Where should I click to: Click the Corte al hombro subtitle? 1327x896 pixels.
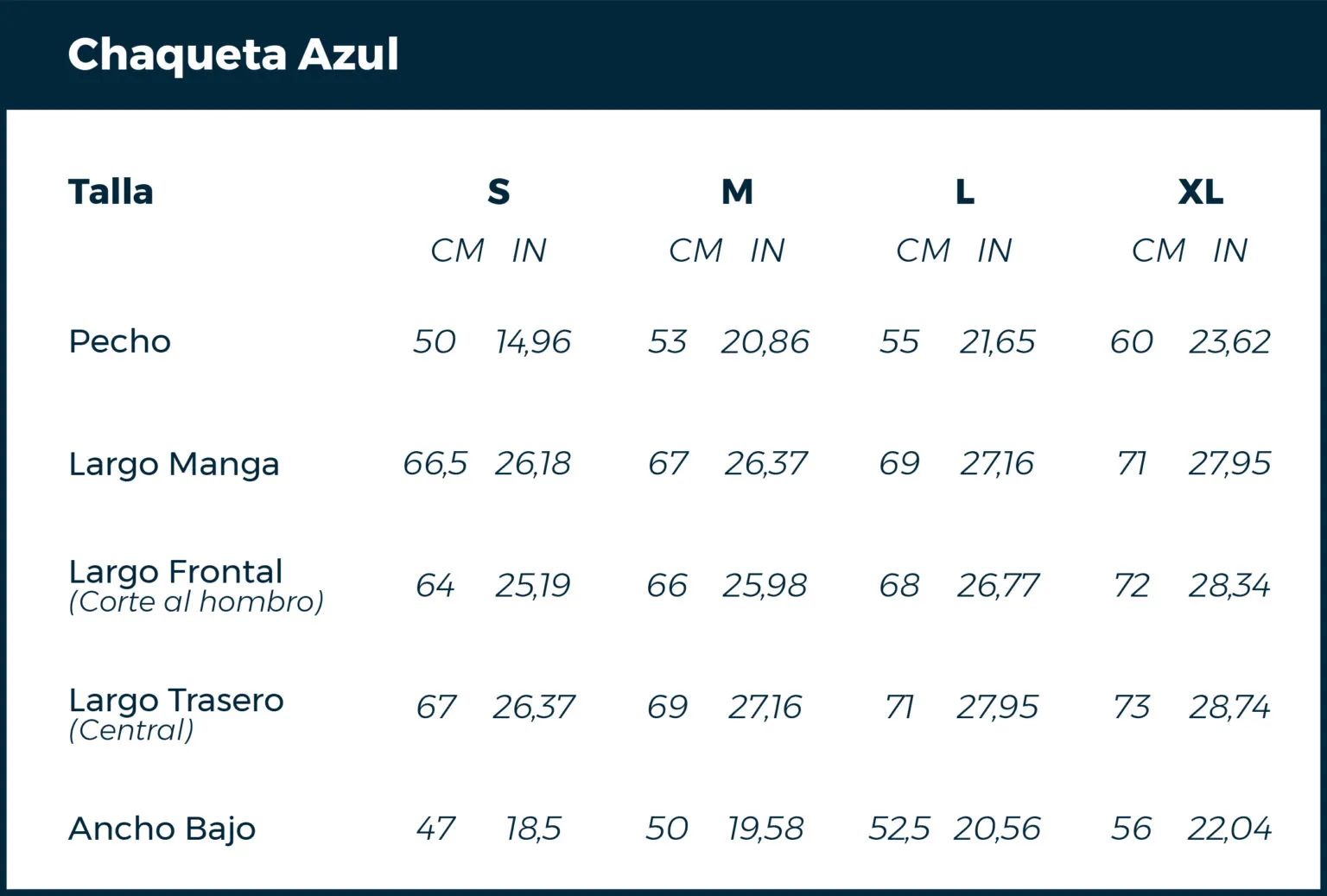pyautogui.click(x=196, y=602)
